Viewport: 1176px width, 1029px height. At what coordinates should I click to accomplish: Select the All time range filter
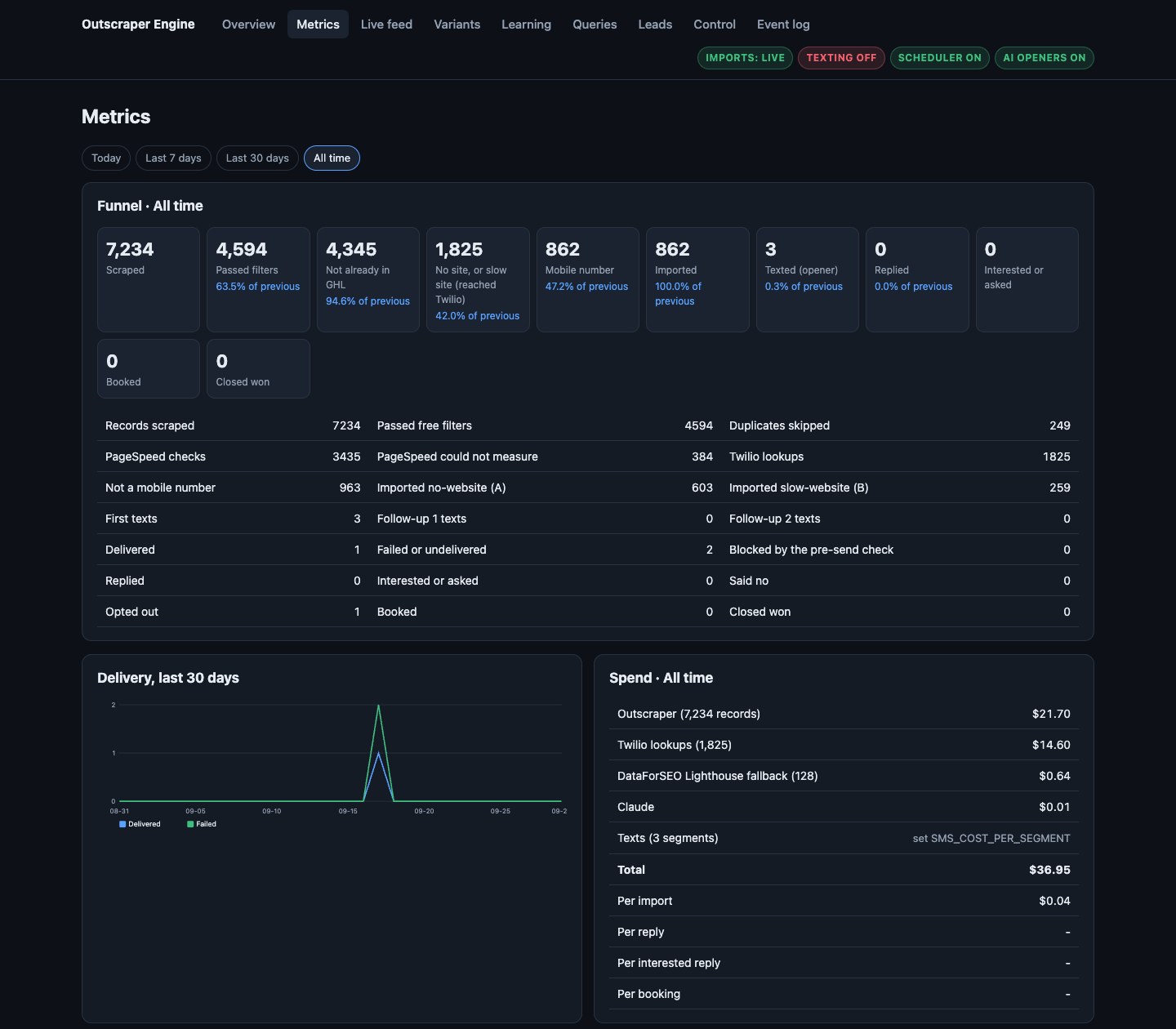click(x=332, y=158)
